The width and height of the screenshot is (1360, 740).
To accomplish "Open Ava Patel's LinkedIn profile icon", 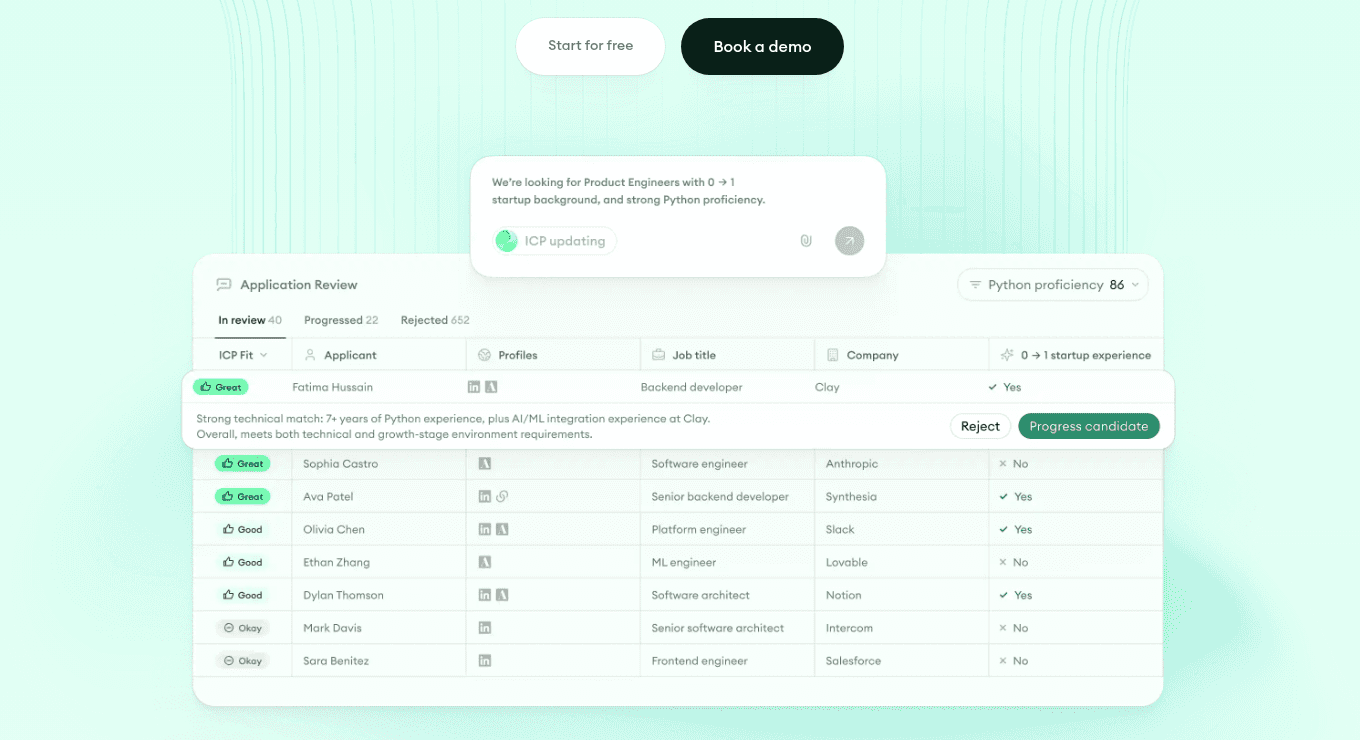I will (485, 497).
